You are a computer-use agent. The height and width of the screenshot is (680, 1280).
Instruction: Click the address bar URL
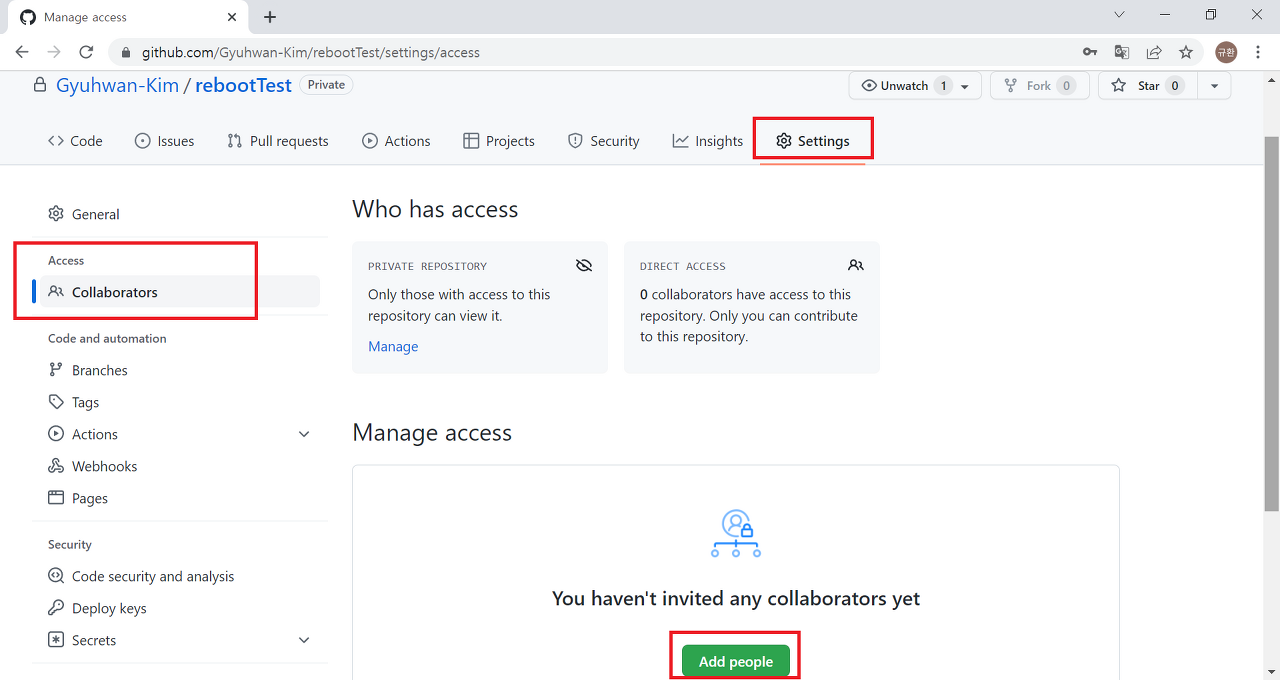[311, 52]
